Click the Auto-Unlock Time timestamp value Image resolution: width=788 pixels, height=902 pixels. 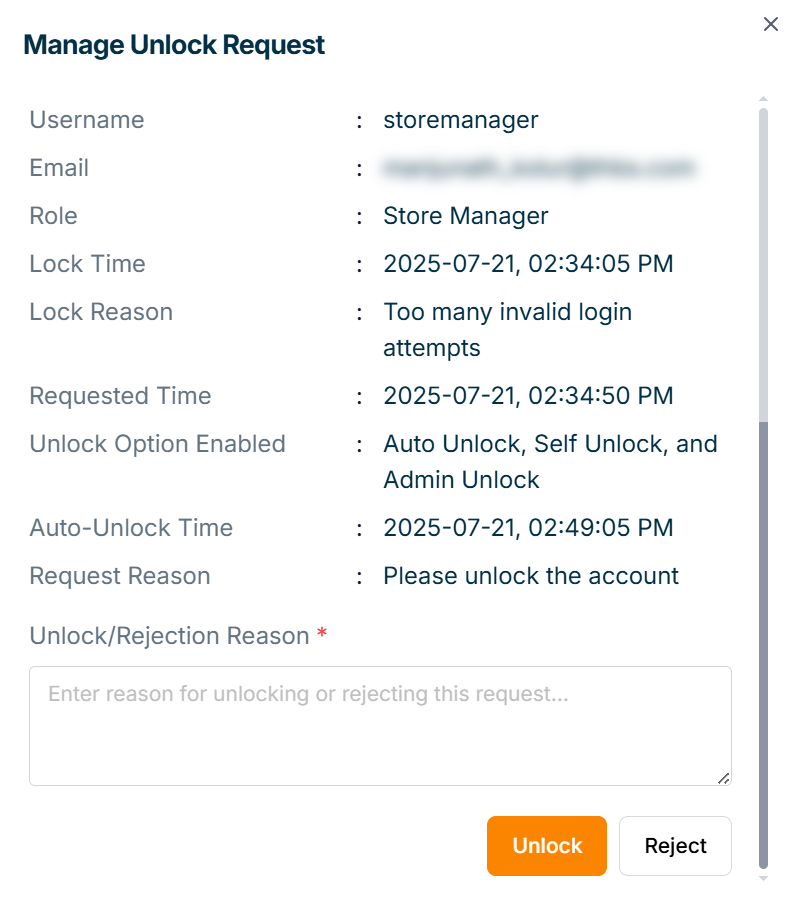[x=528, y=528]
